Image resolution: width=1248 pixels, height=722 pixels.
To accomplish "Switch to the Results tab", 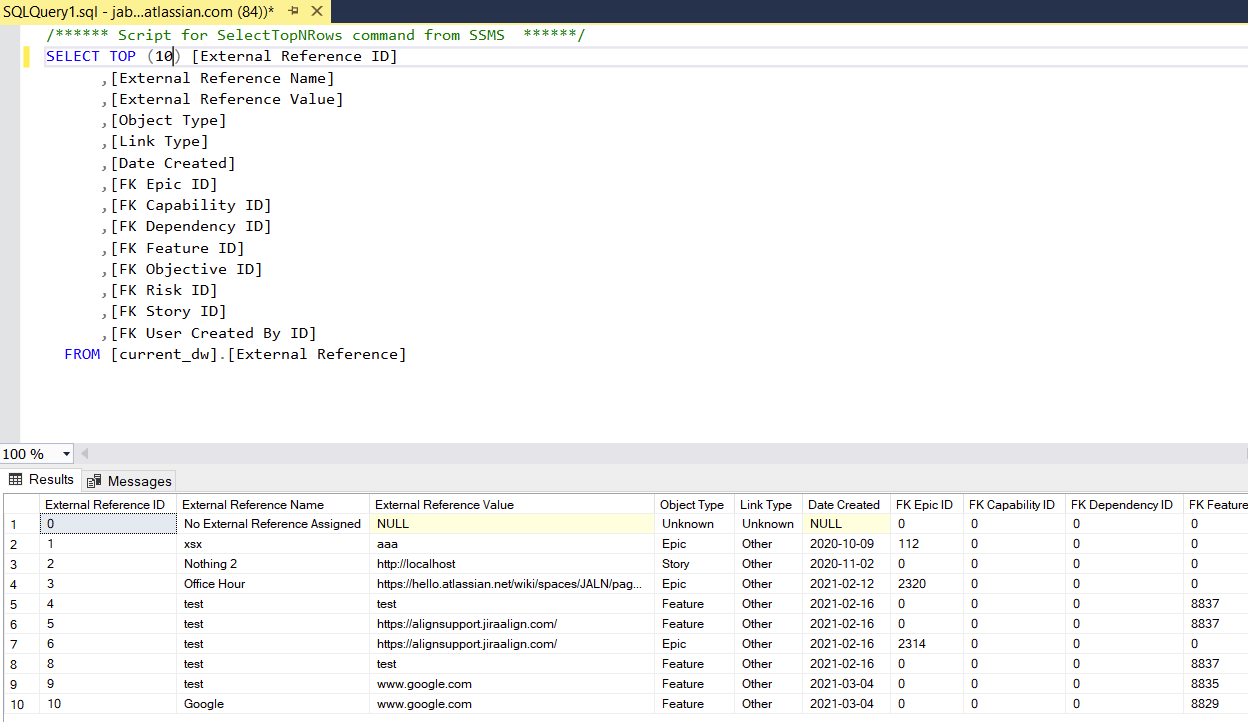I will pos(41,480).
